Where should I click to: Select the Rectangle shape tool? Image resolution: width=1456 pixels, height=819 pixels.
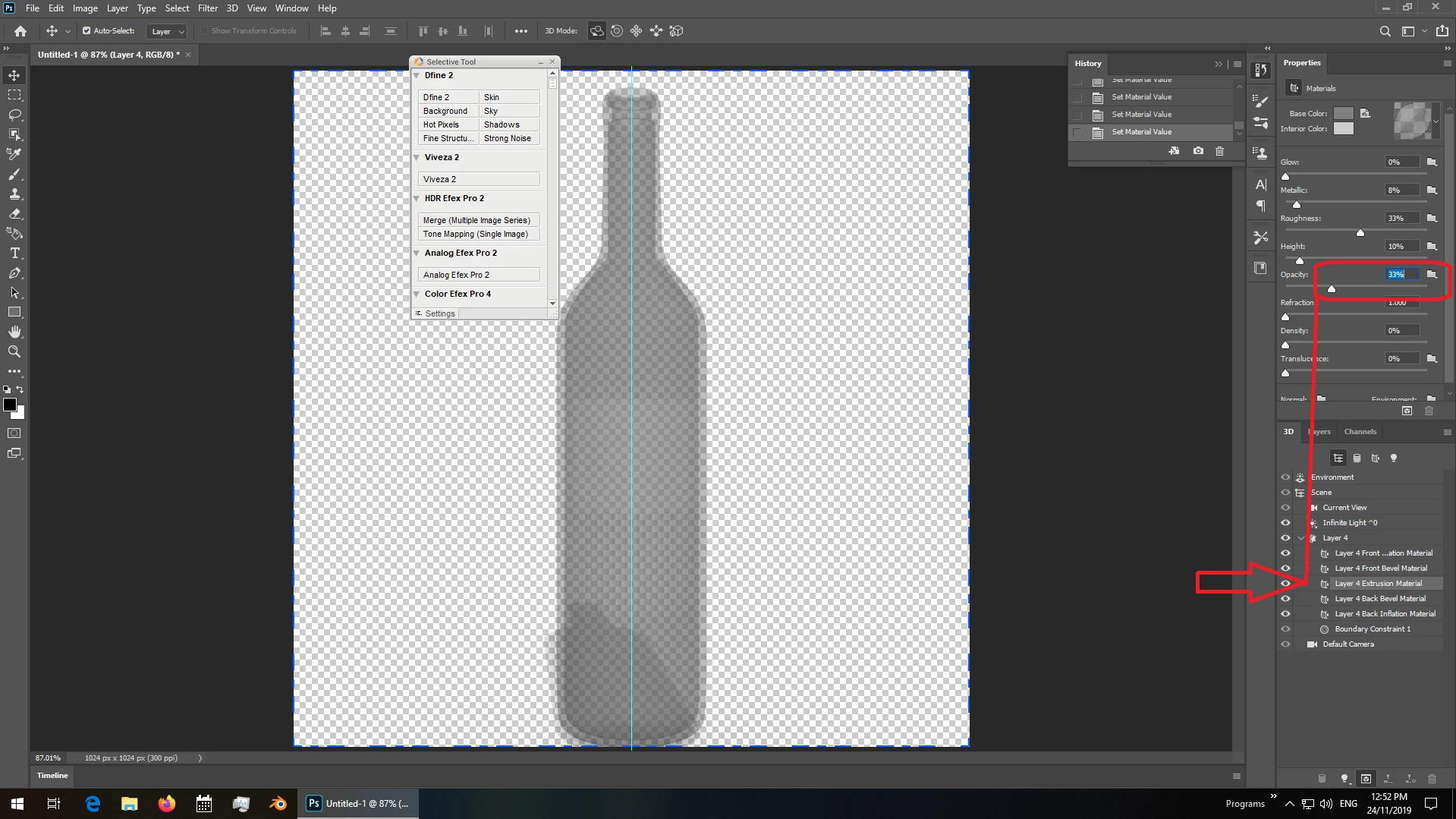(14, 312)
